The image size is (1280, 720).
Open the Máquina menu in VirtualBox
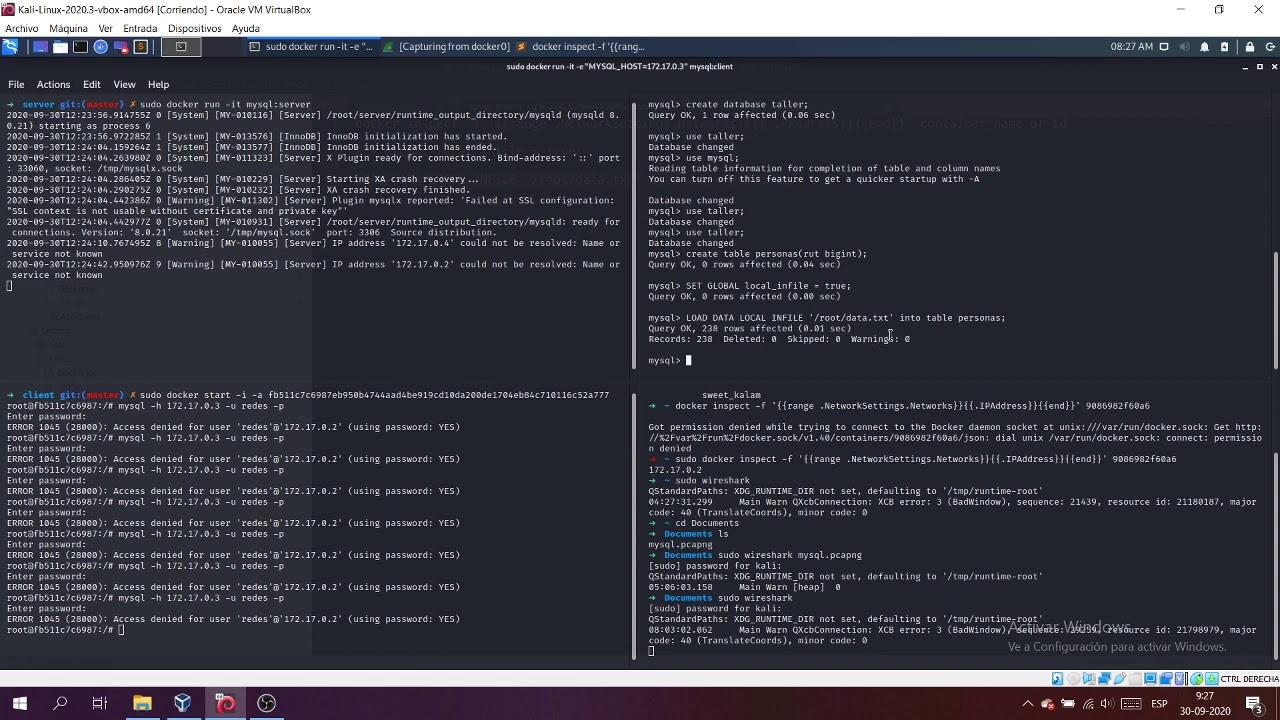coord(68,28)
